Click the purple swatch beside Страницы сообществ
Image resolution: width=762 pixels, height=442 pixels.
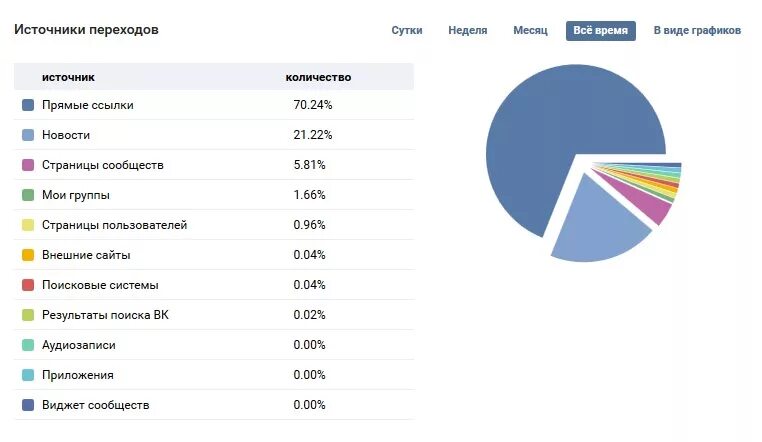(x=28, y=165)
